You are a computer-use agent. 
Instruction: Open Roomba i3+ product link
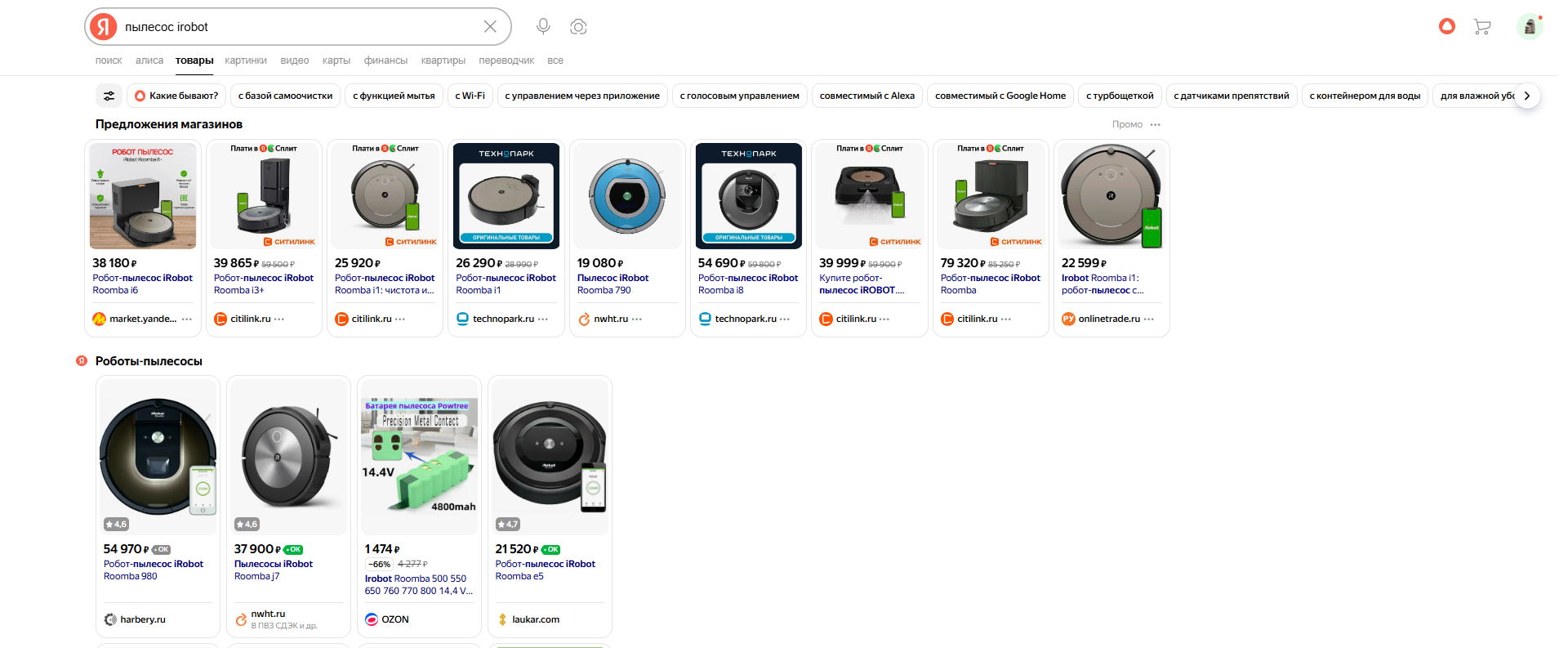pyautogui.click(x=264, y=284)
